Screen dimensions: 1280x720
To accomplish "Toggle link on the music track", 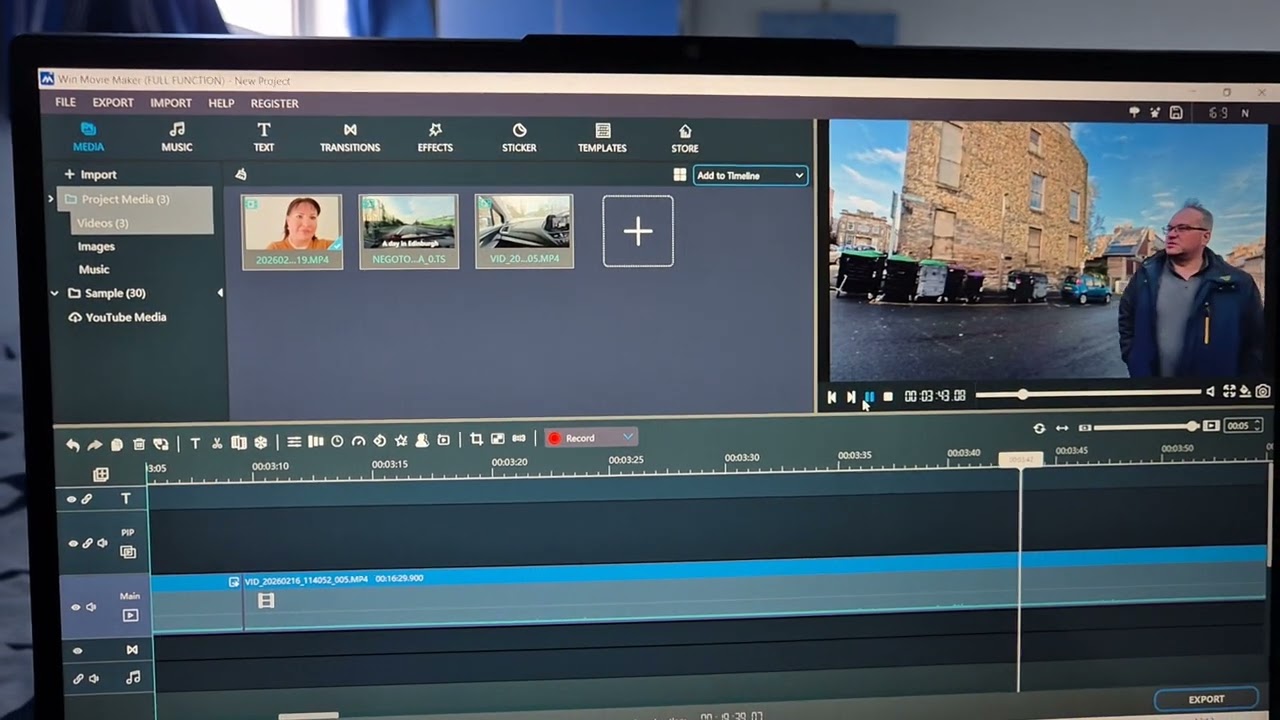I will point(78,679).
